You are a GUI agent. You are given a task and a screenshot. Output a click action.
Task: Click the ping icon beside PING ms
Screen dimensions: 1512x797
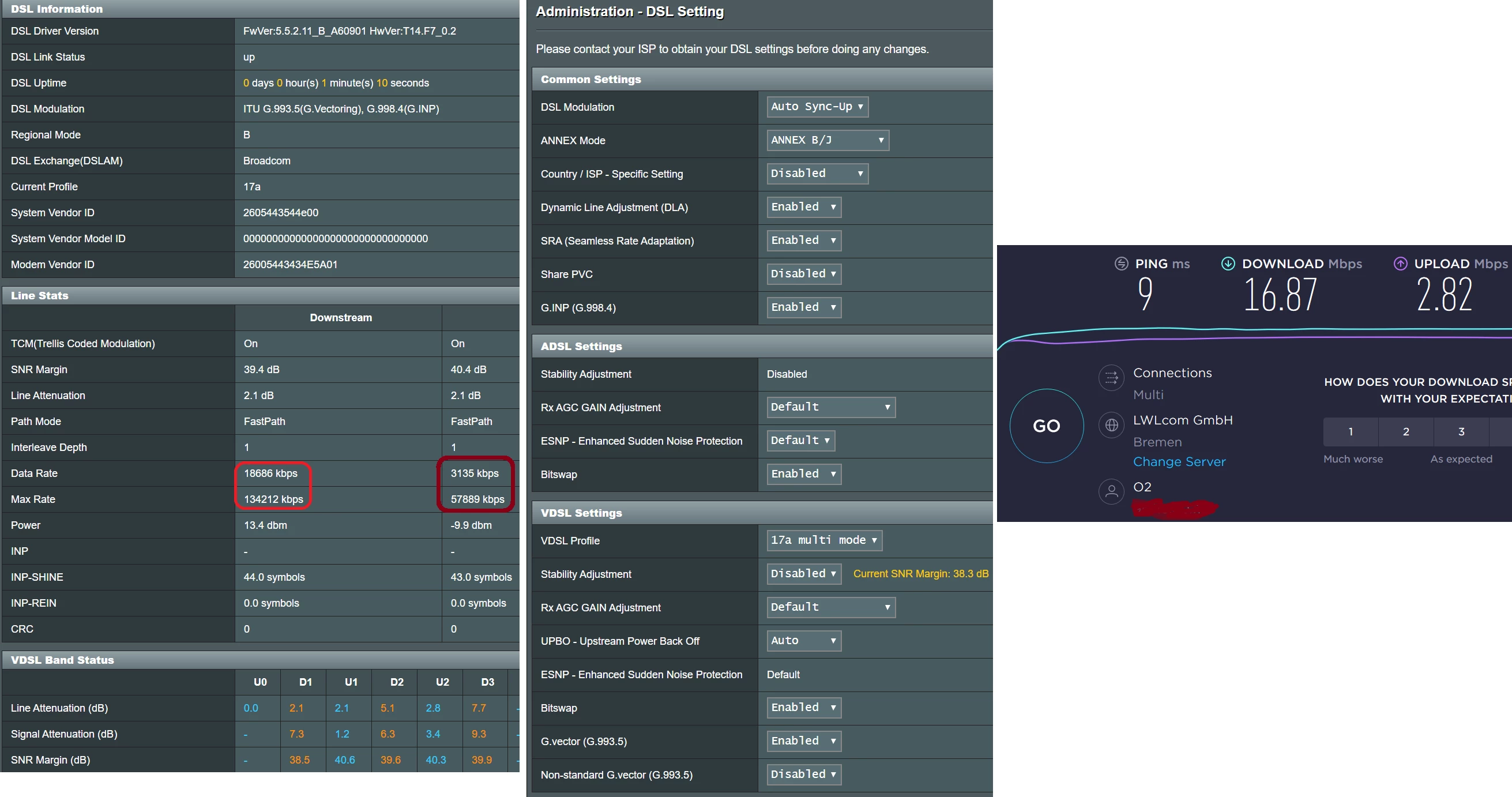click(x=1121, y=264)
